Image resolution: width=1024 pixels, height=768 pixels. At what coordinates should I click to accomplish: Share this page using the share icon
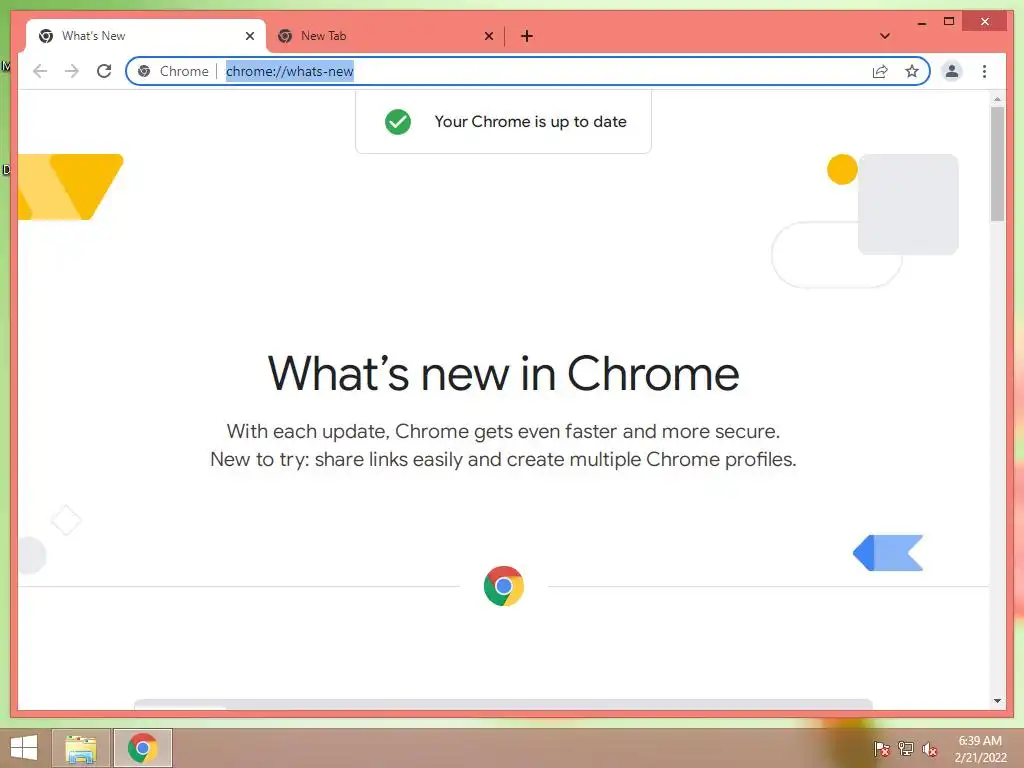coord(880,71)
